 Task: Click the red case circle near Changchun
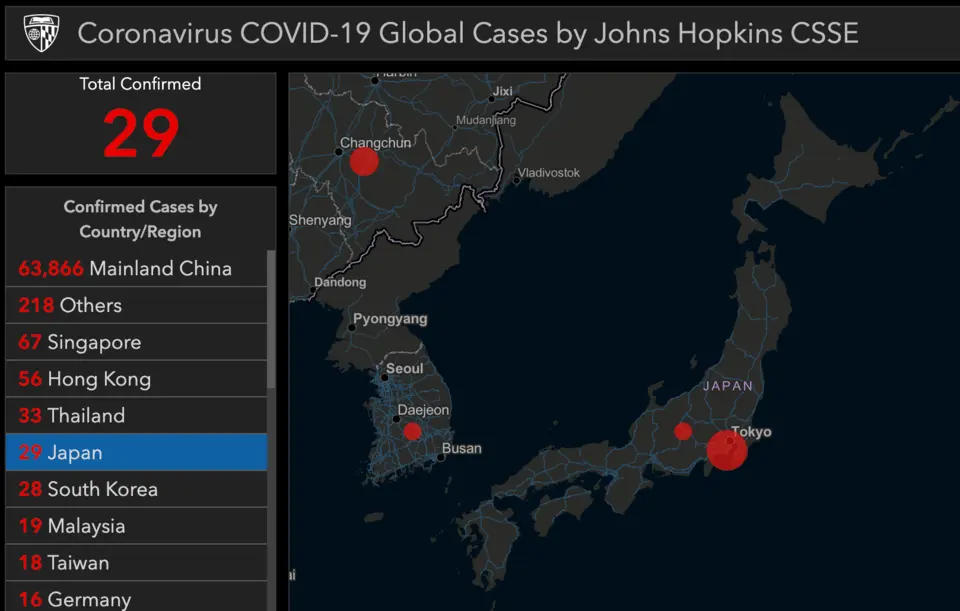tap(364, 162)
